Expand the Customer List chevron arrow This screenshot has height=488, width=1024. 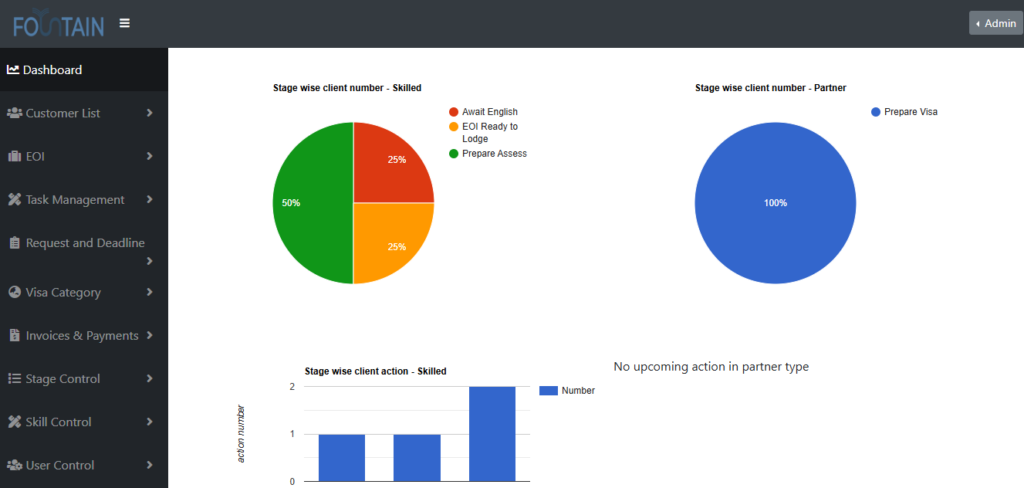(149, 113)
